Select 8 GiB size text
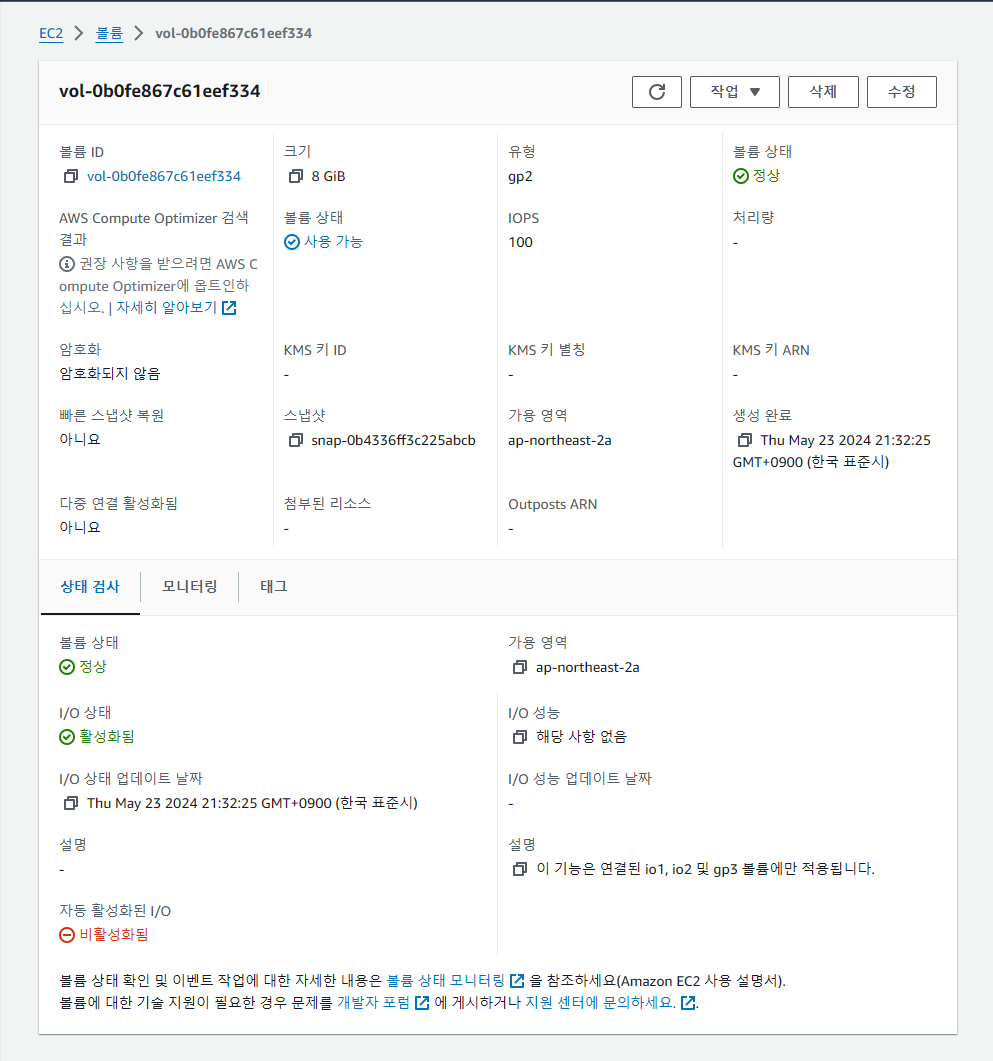This screenshot has height=1061, width=993. 328,177
